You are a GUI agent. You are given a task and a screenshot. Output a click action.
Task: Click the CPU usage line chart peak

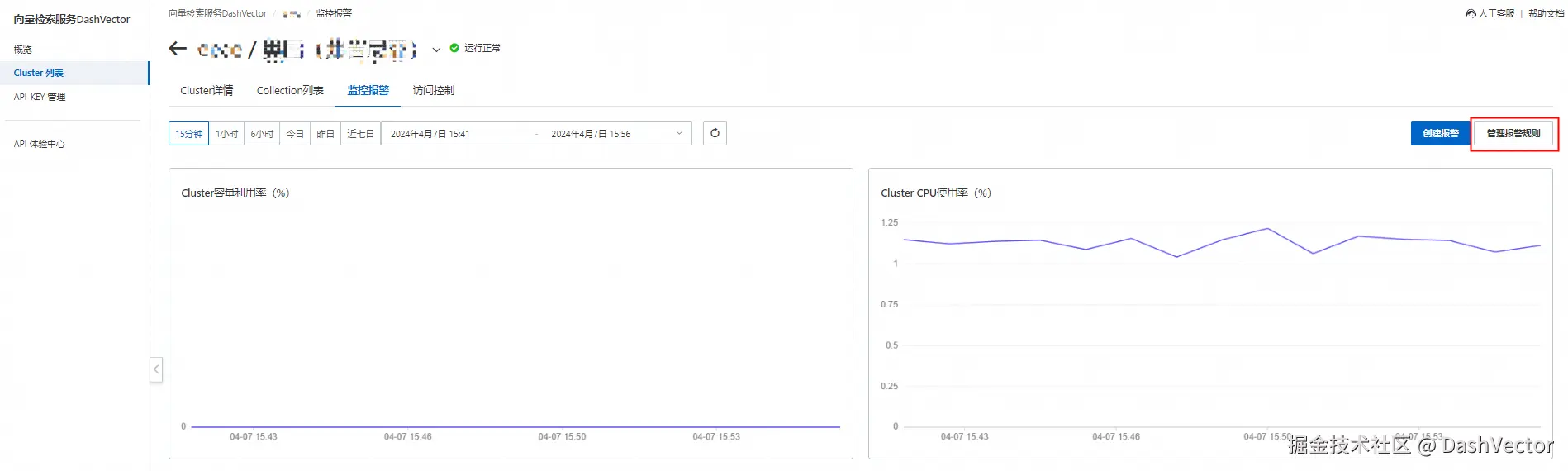pyautogui.click(x=1267, y=229)
